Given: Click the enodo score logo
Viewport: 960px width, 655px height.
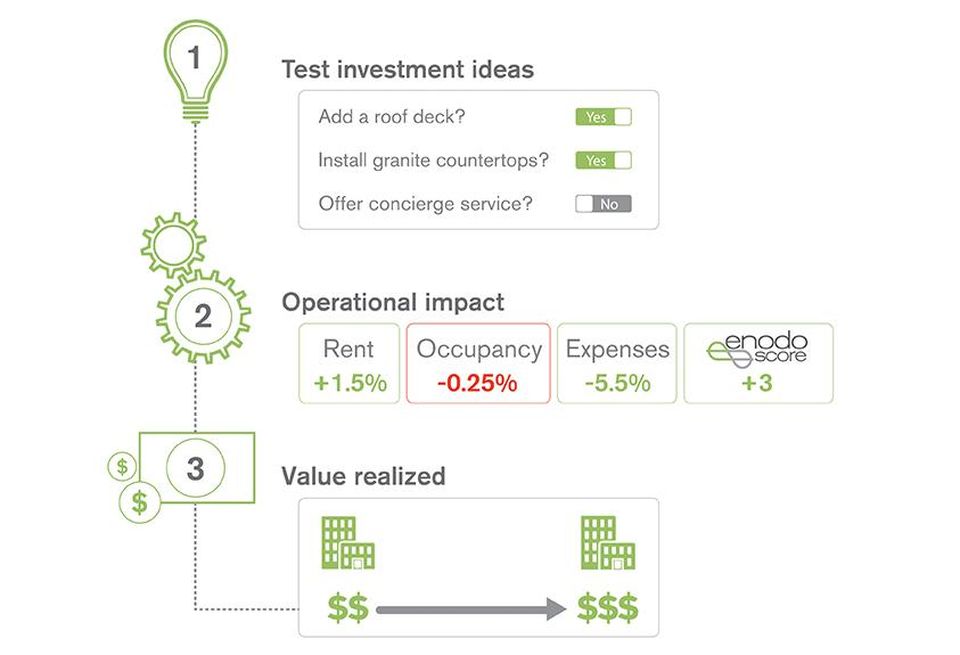Looking at the screenshot, I should click(x=757, y=350).
